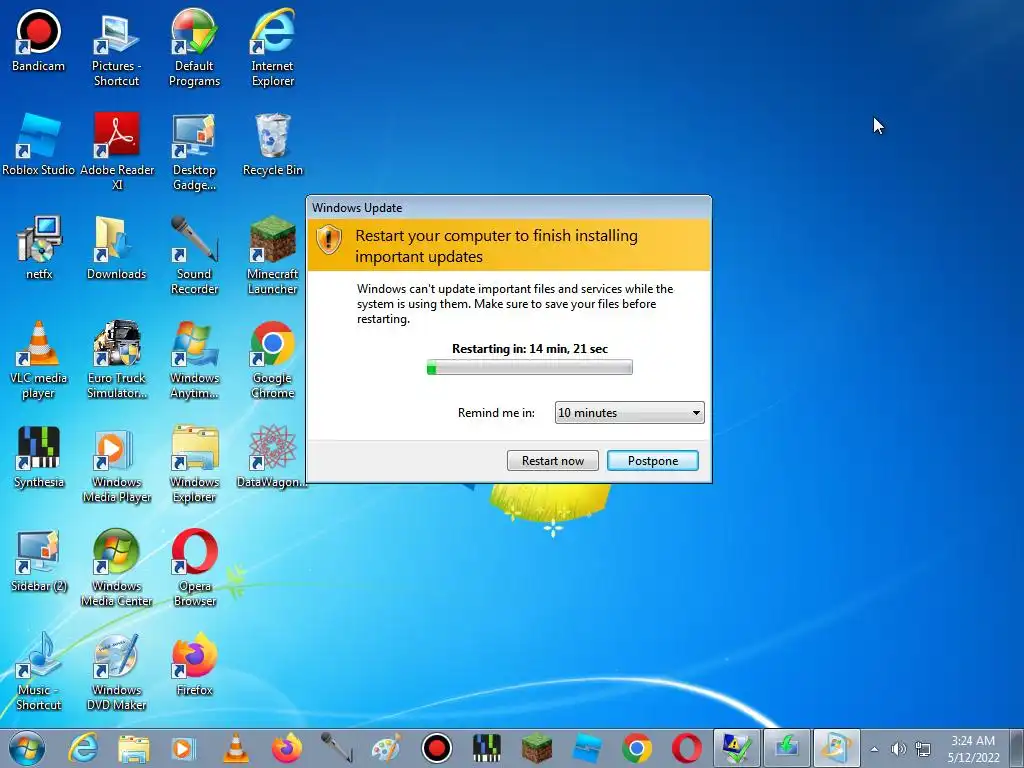This screenshot has height=768, width=1024.
Task: Launch Internet Explorer from the taskbar
Action: click(84, 748)
